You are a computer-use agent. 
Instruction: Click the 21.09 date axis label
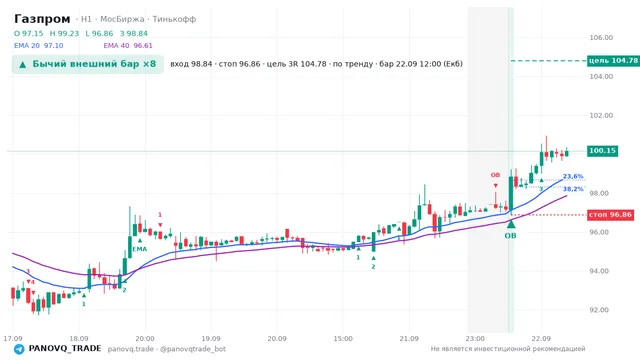tap(409, 338)
